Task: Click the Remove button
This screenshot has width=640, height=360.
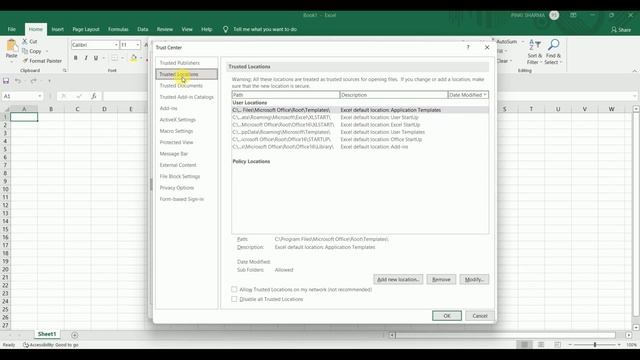Action: click(441, 280)
